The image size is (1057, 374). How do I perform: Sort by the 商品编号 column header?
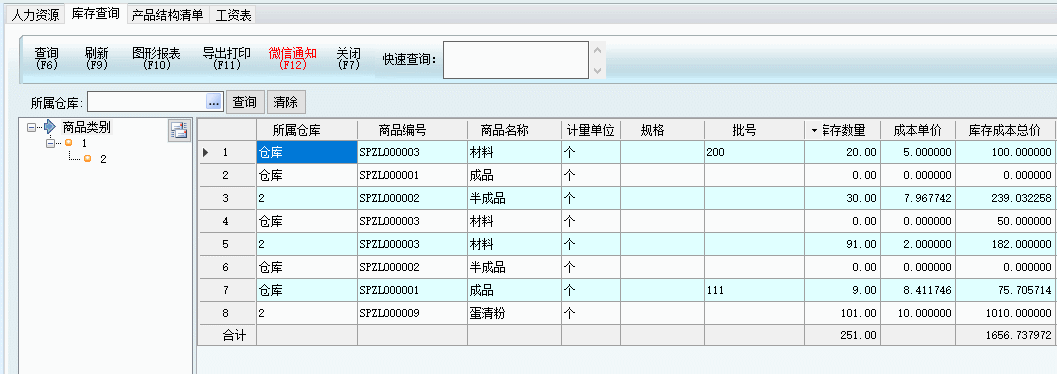coord(412,131)
